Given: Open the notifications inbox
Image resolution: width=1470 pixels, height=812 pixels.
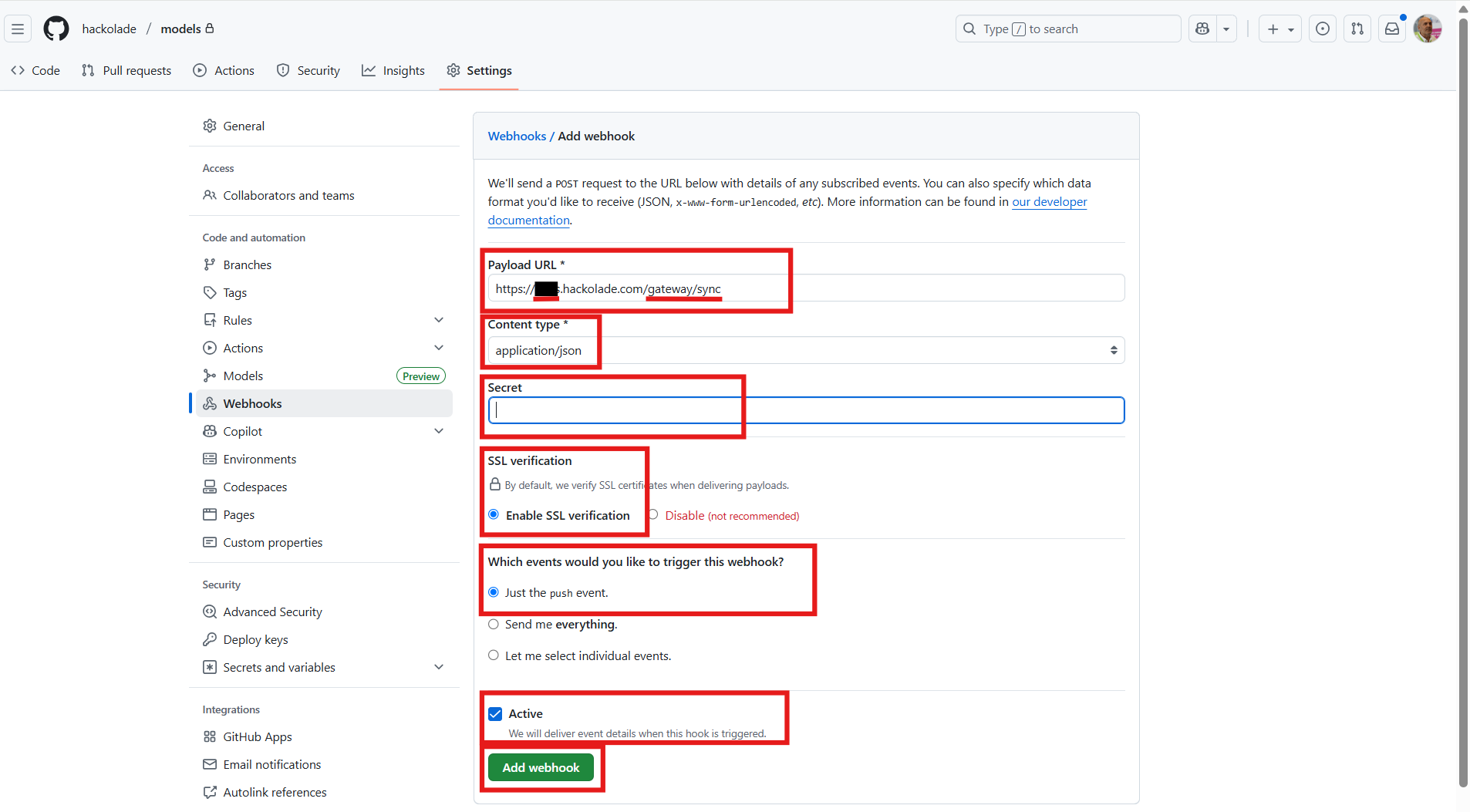Looking at the screenshot, I should [1391, 29].
